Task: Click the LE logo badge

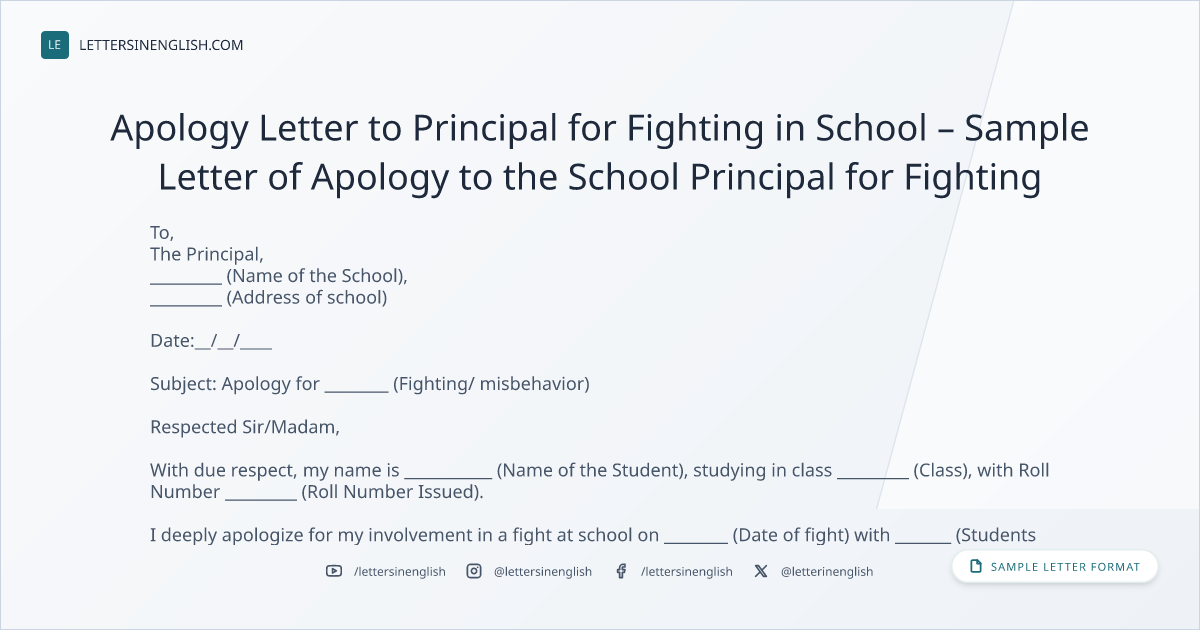Action: click(x=55, y=45)
